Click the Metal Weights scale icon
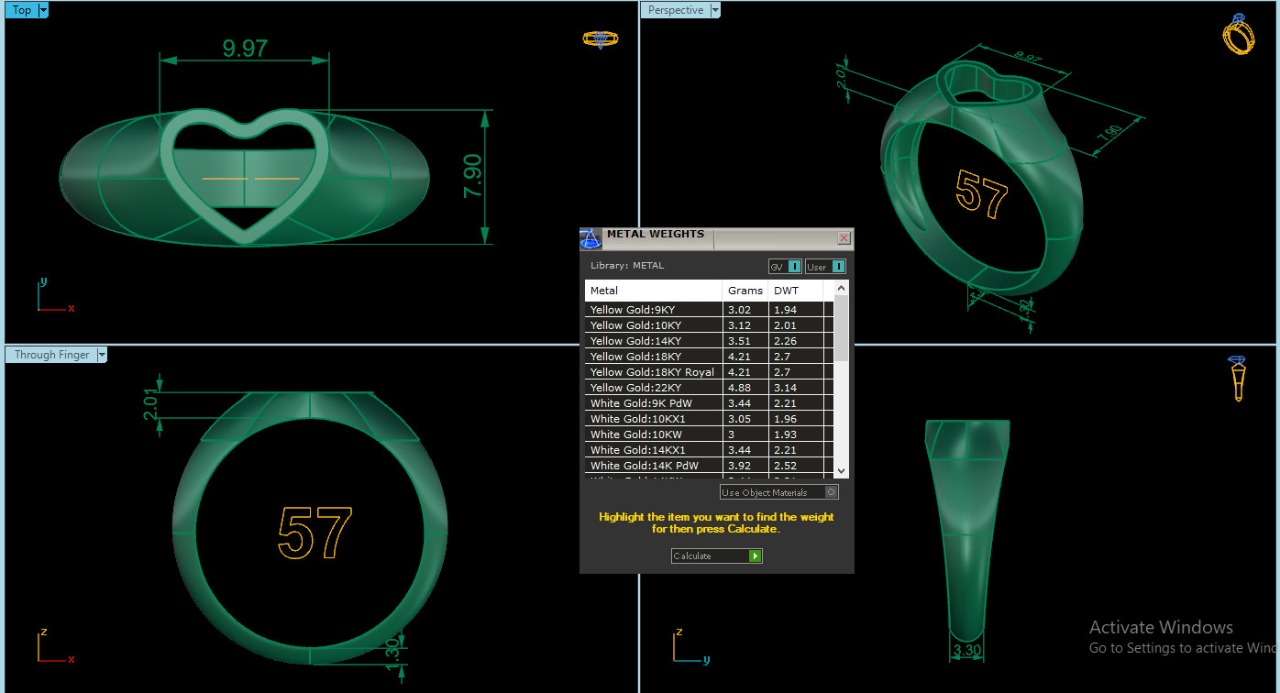The width and height of the screenshot is (1280, 693). 590,238
